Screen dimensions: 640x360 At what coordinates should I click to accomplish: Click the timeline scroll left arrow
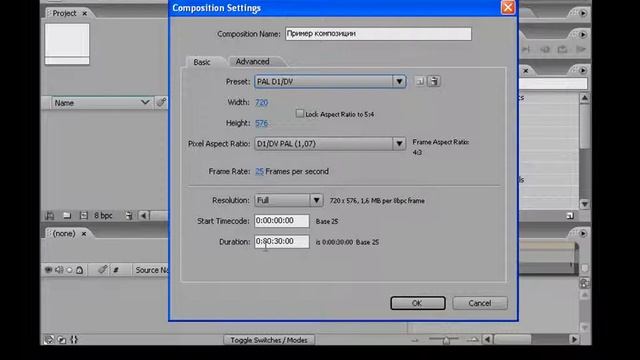tap(487, 340)
